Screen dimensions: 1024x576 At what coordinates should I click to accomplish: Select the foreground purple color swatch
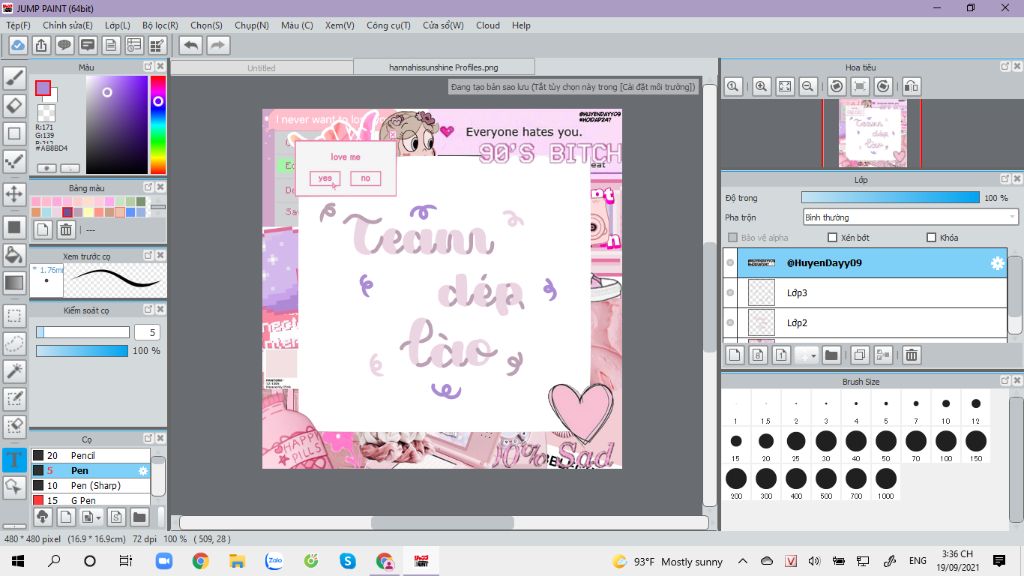[43, 88]
